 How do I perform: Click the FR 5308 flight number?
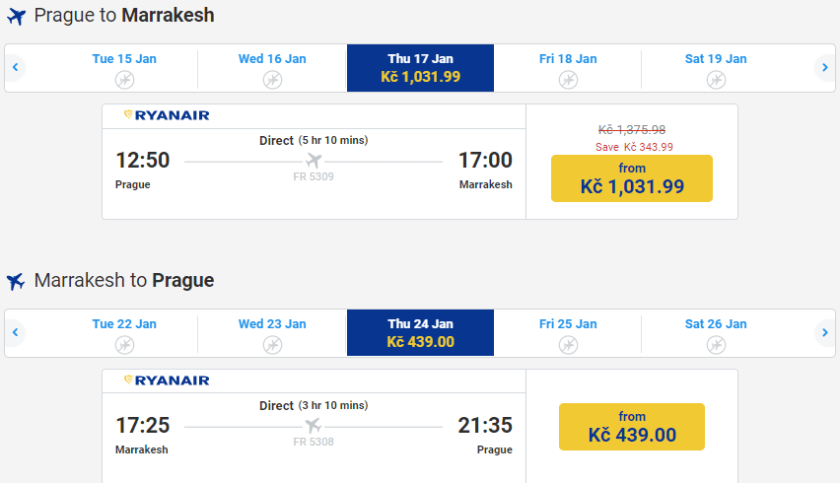313,441
